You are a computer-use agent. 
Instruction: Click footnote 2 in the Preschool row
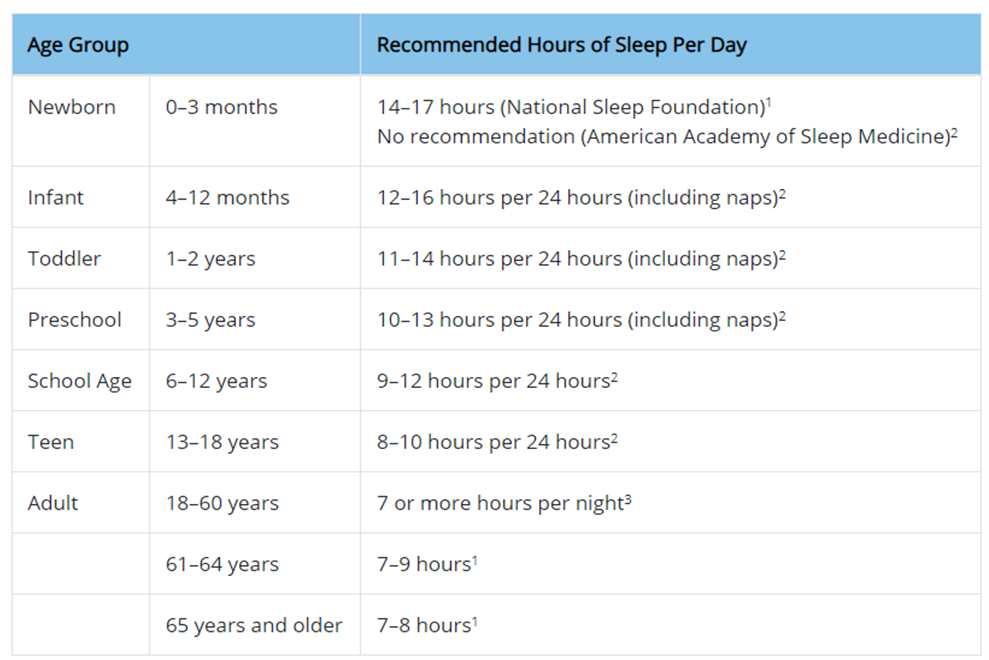(x=782, y=314)
